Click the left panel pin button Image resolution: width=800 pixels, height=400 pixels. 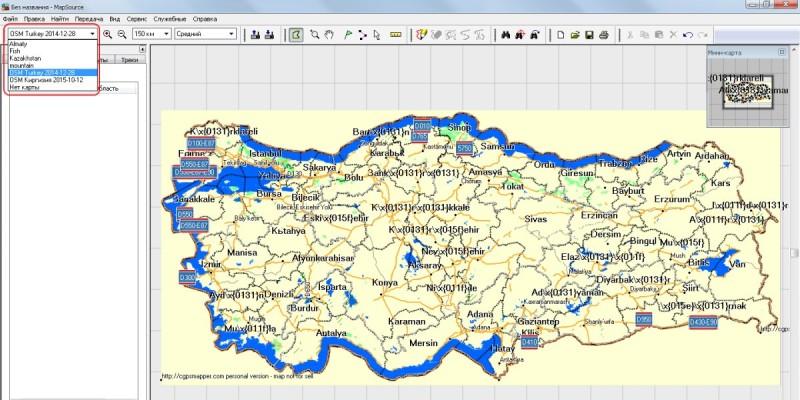[x=142, y=49]
